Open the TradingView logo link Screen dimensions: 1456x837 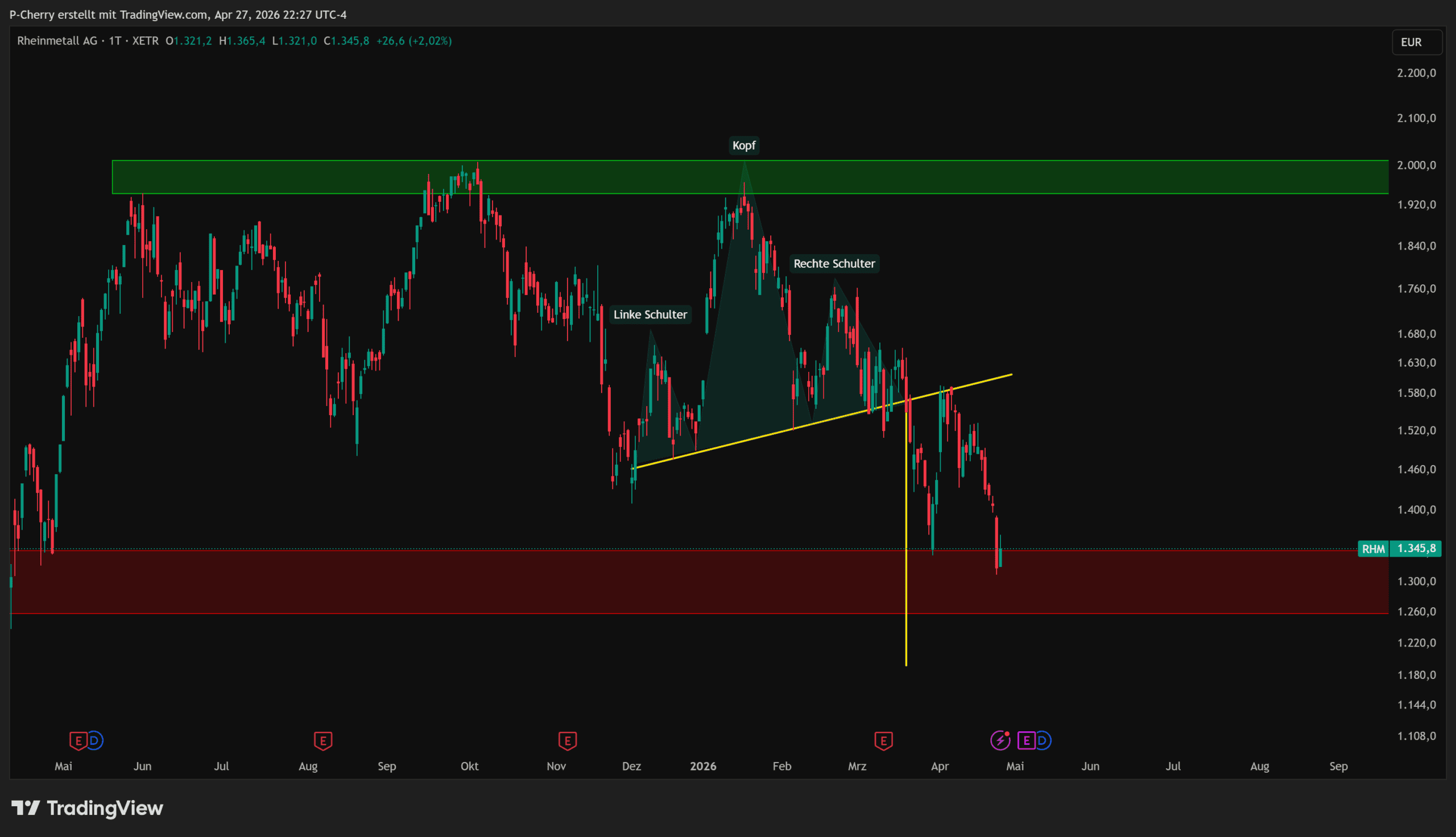pos(88,808)
